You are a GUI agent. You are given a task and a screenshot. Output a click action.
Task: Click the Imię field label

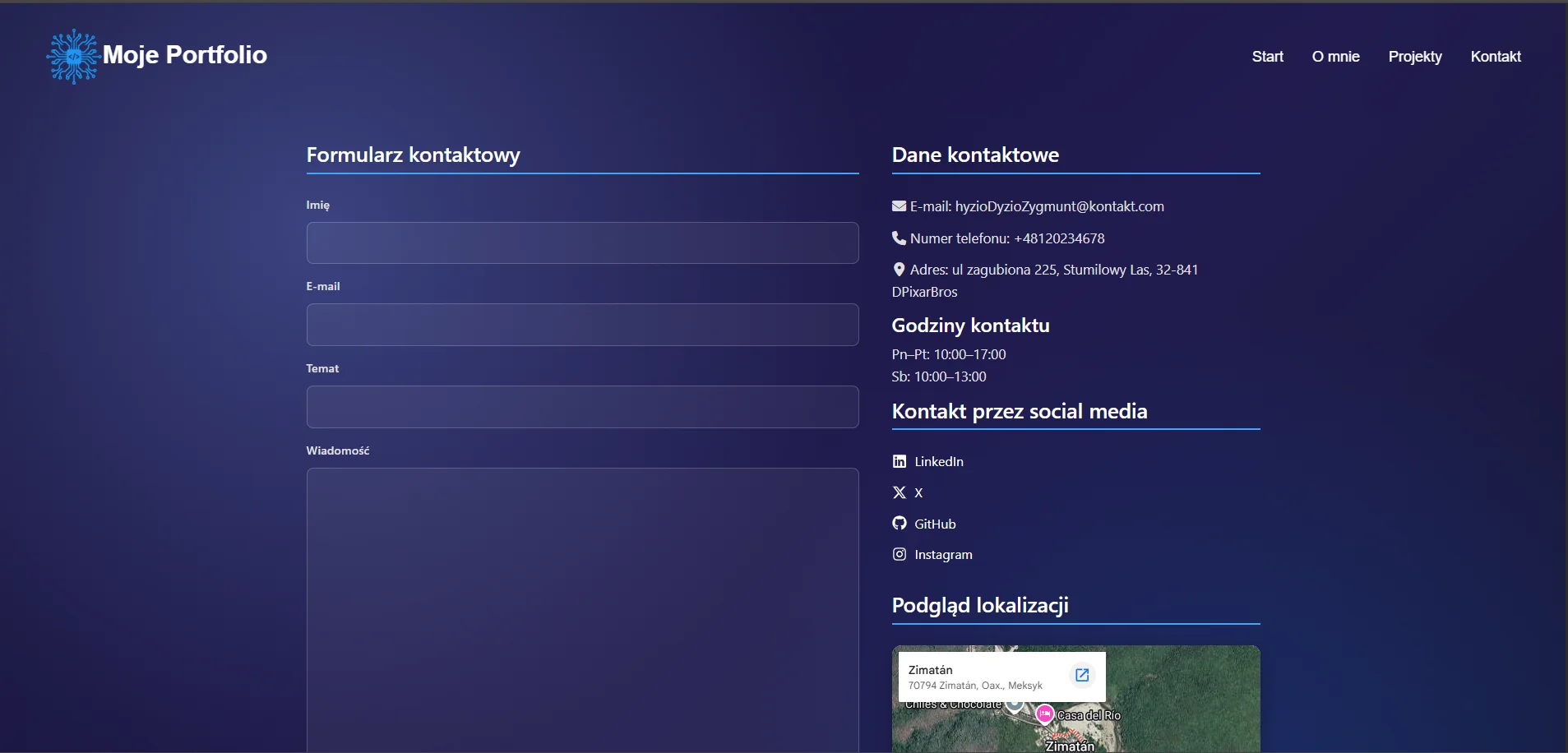[x=318, y=205]
